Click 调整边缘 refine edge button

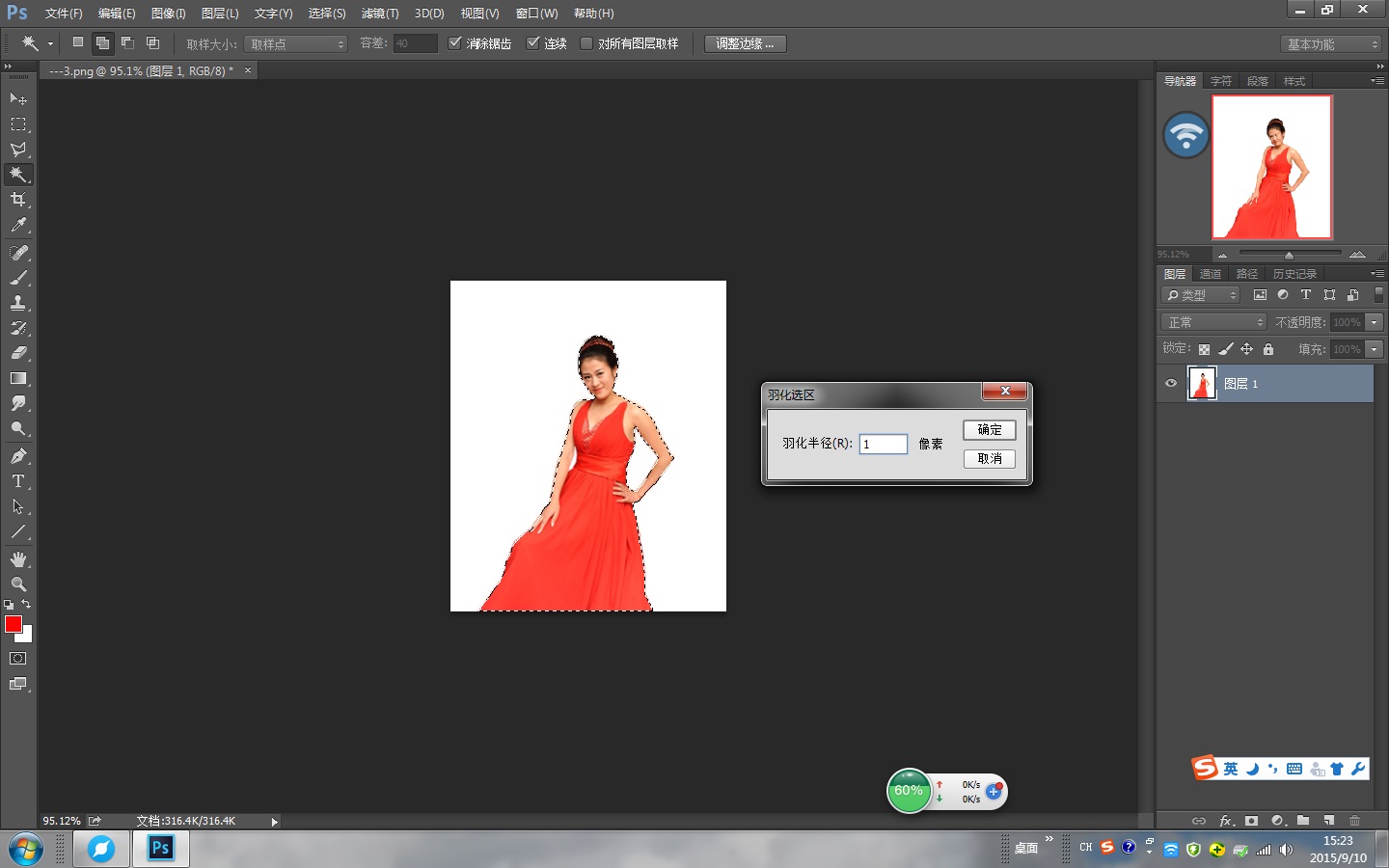tap(745, 43)
